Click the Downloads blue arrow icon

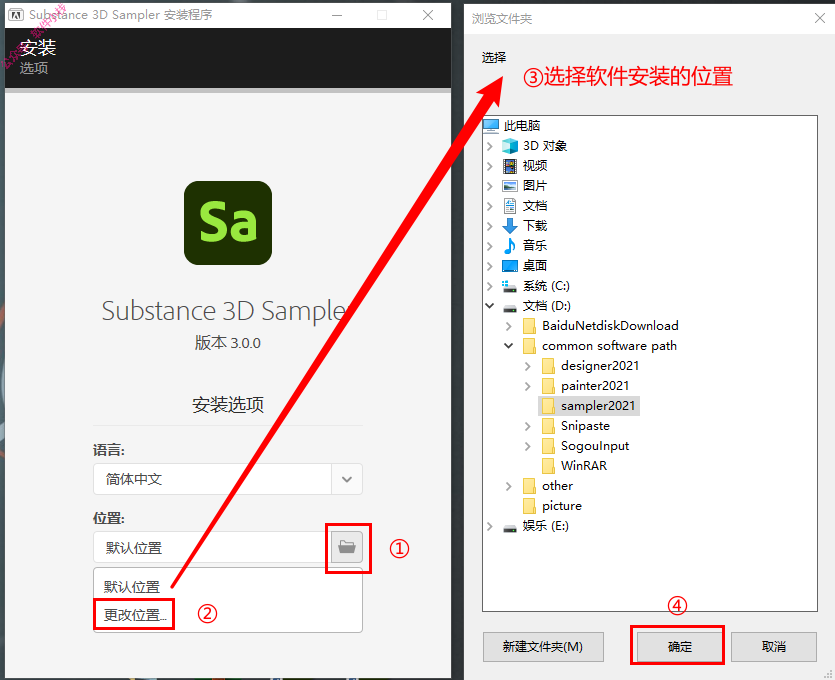pyautogui.click(x=510, y=226)
